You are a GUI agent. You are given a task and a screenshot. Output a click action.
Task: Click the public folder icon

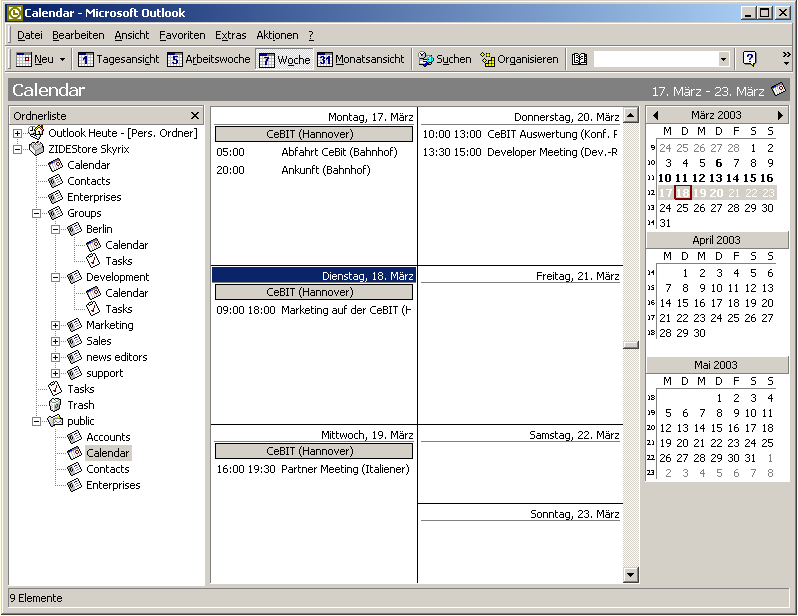[x=55, y=421]
